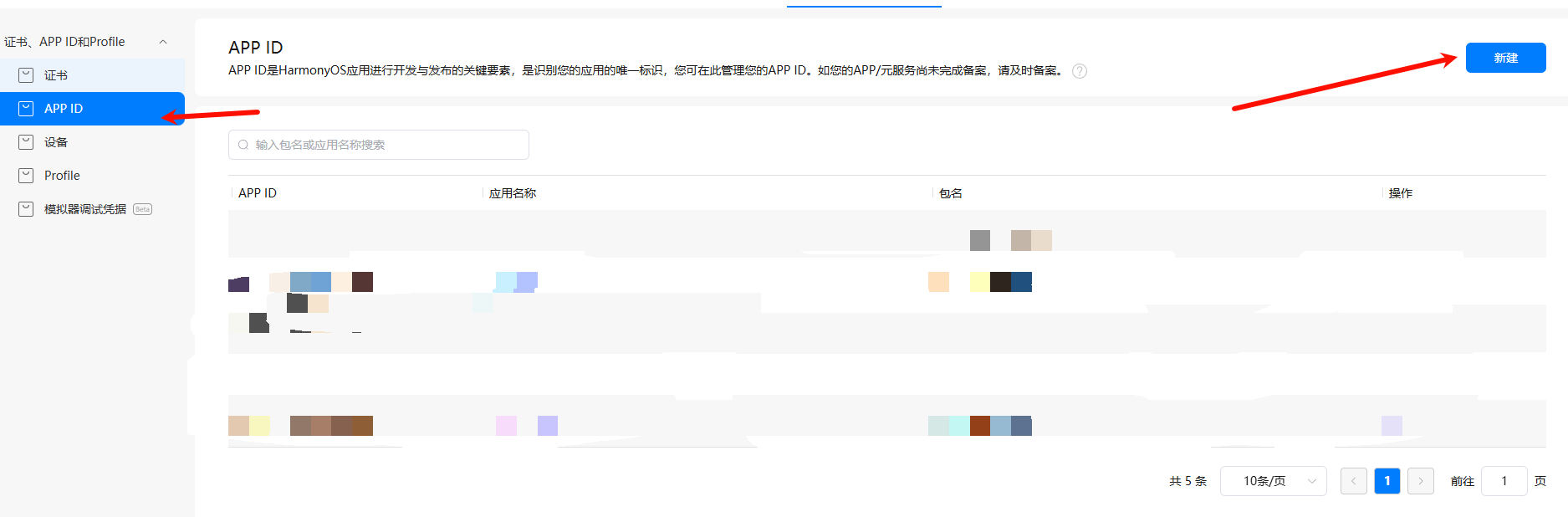Screen dimensions: 1568x517
Task: Go to the previous page arrow
Action: (x=1353, y=481)
